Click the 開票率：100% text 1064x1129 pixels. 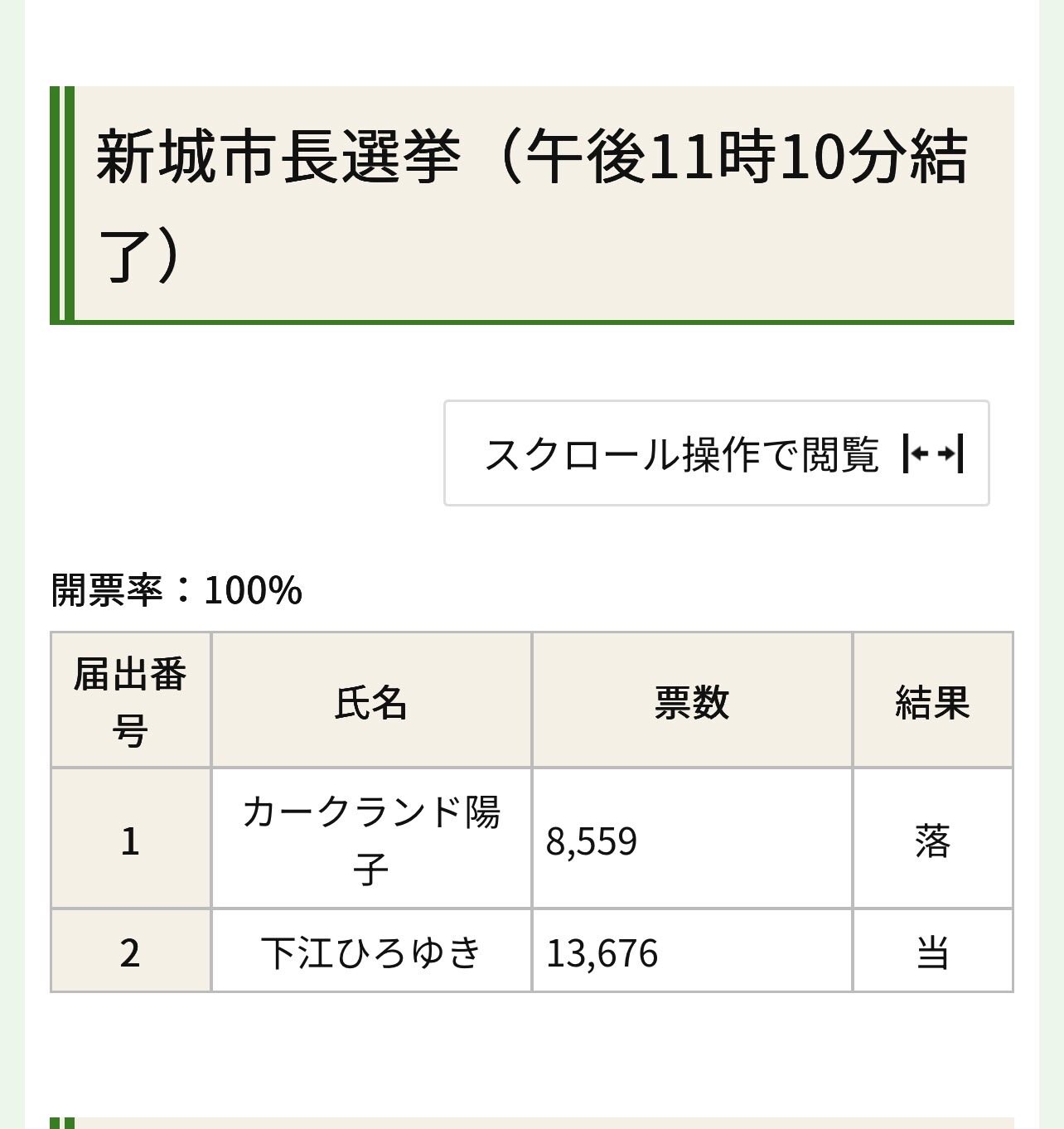point(177,590)
